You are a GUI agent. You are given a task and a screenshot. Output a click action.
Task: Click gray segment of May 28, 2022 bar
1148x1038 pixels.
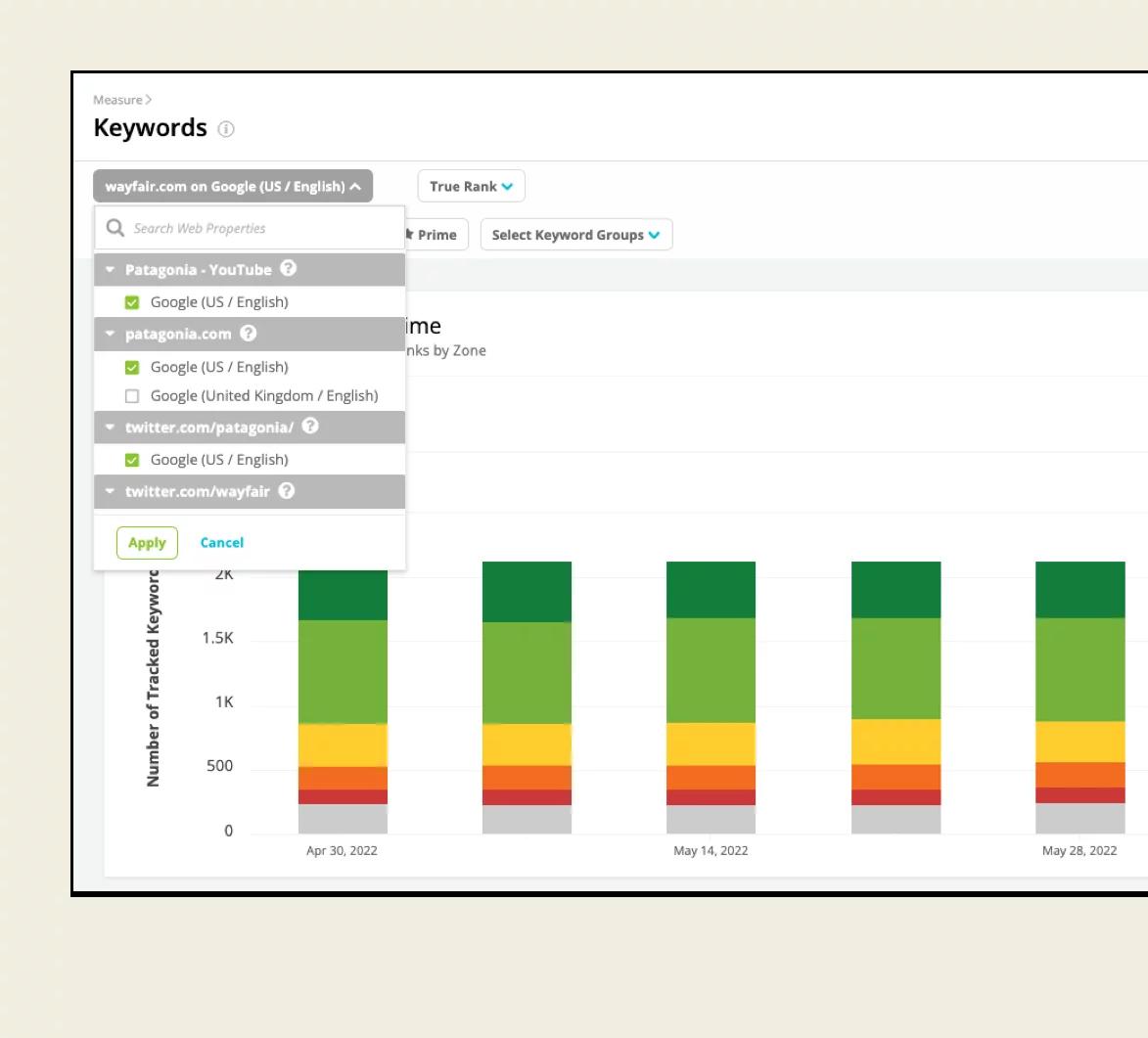pyautogui.click(x=1079, y=819)
